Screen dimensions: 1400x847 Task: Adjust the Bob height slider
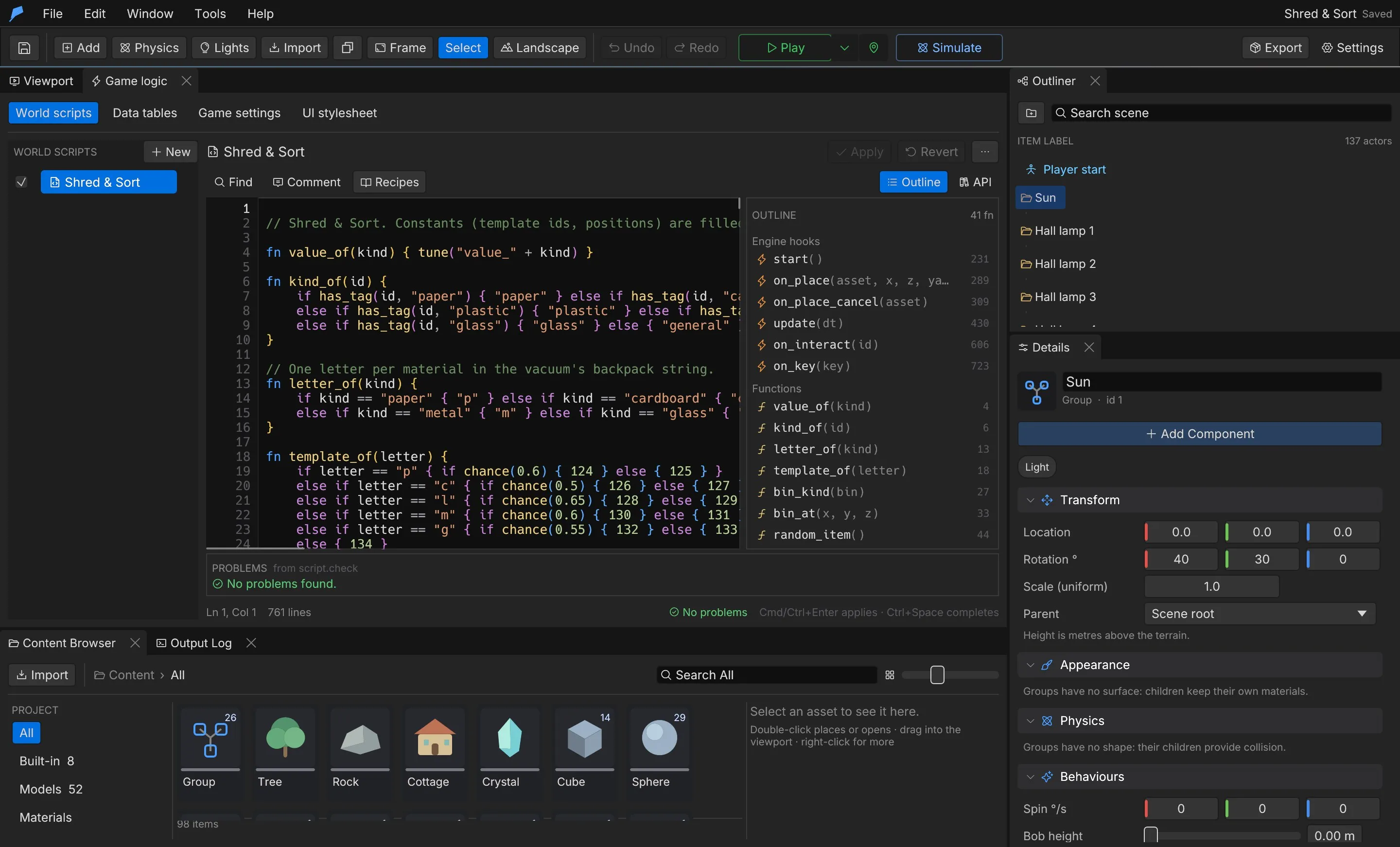click(x=1222, y=835)
